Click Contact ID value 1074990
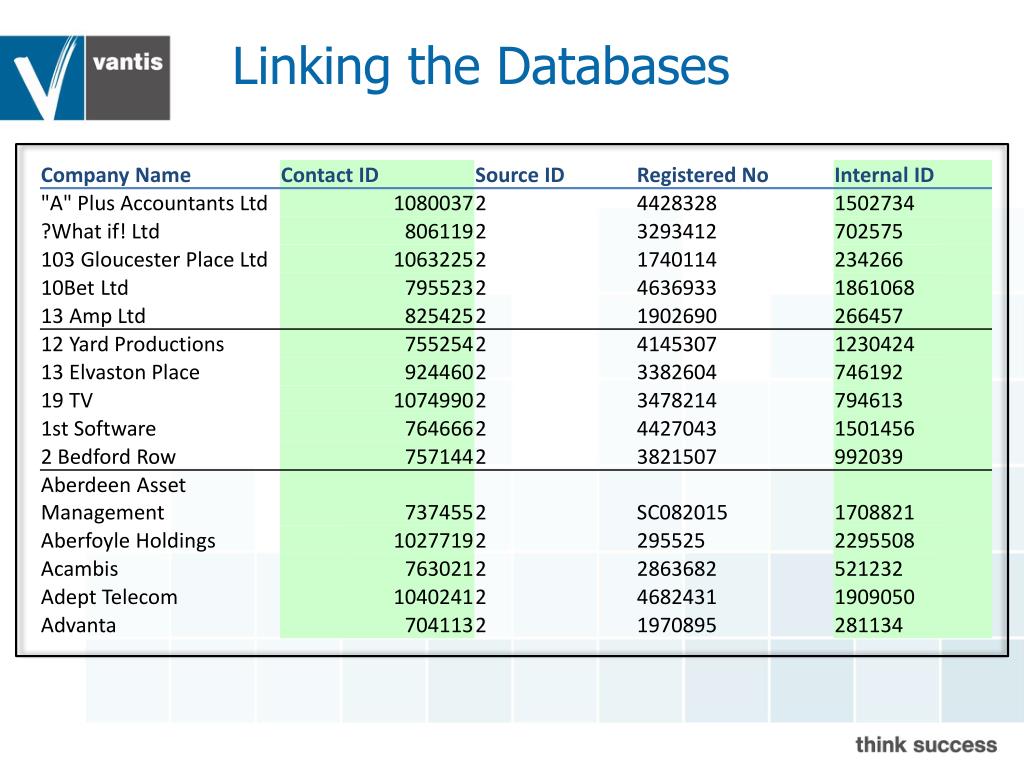This screenshot has width=1024, height=768. [x=433, y=400]
